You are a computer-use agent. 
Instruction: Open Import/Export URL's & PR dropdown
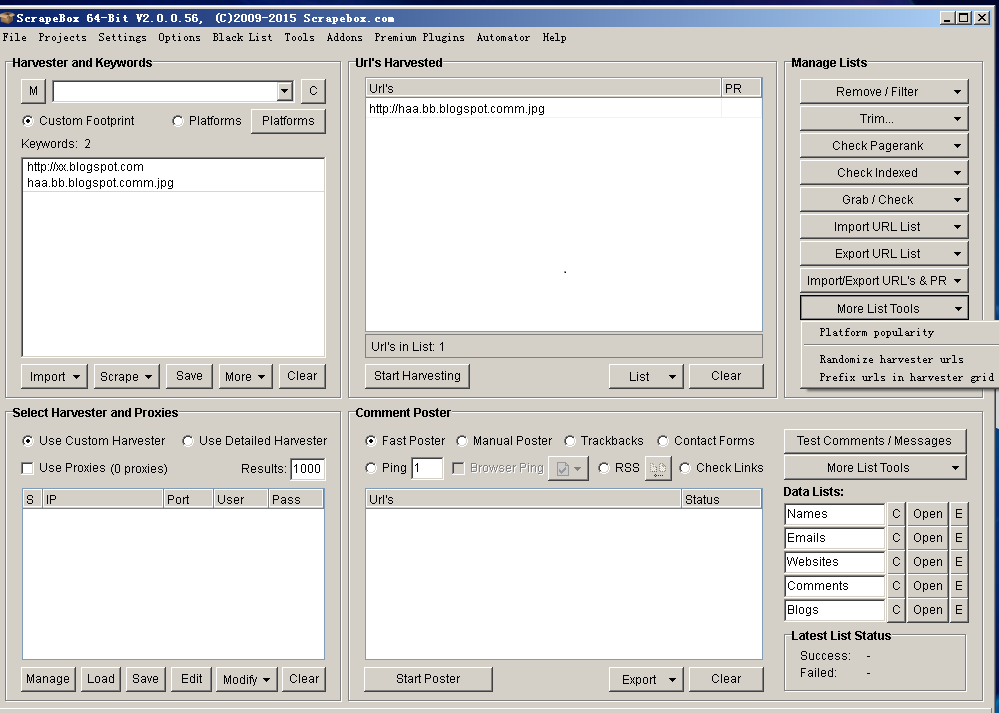tap(884, 280)
